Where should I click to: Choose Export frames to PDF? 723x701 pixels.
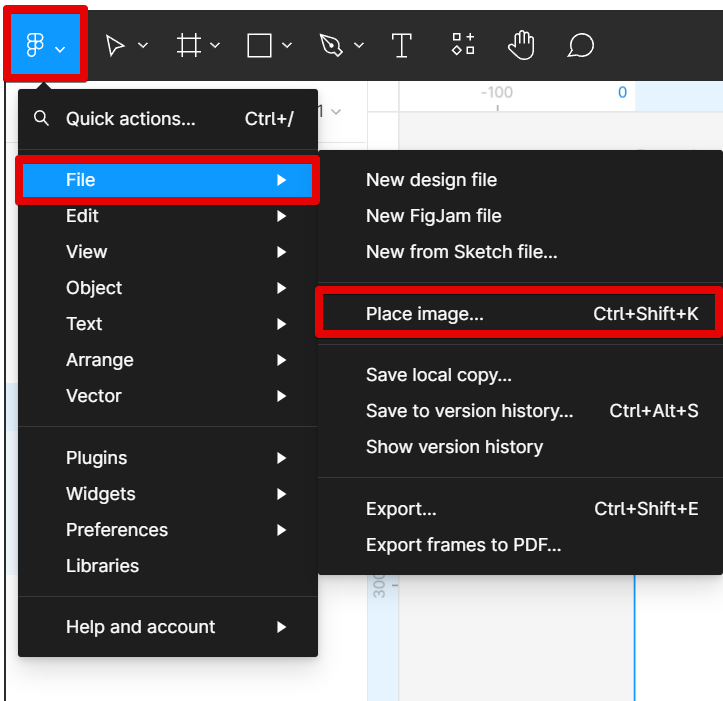(x=463, y=545)
